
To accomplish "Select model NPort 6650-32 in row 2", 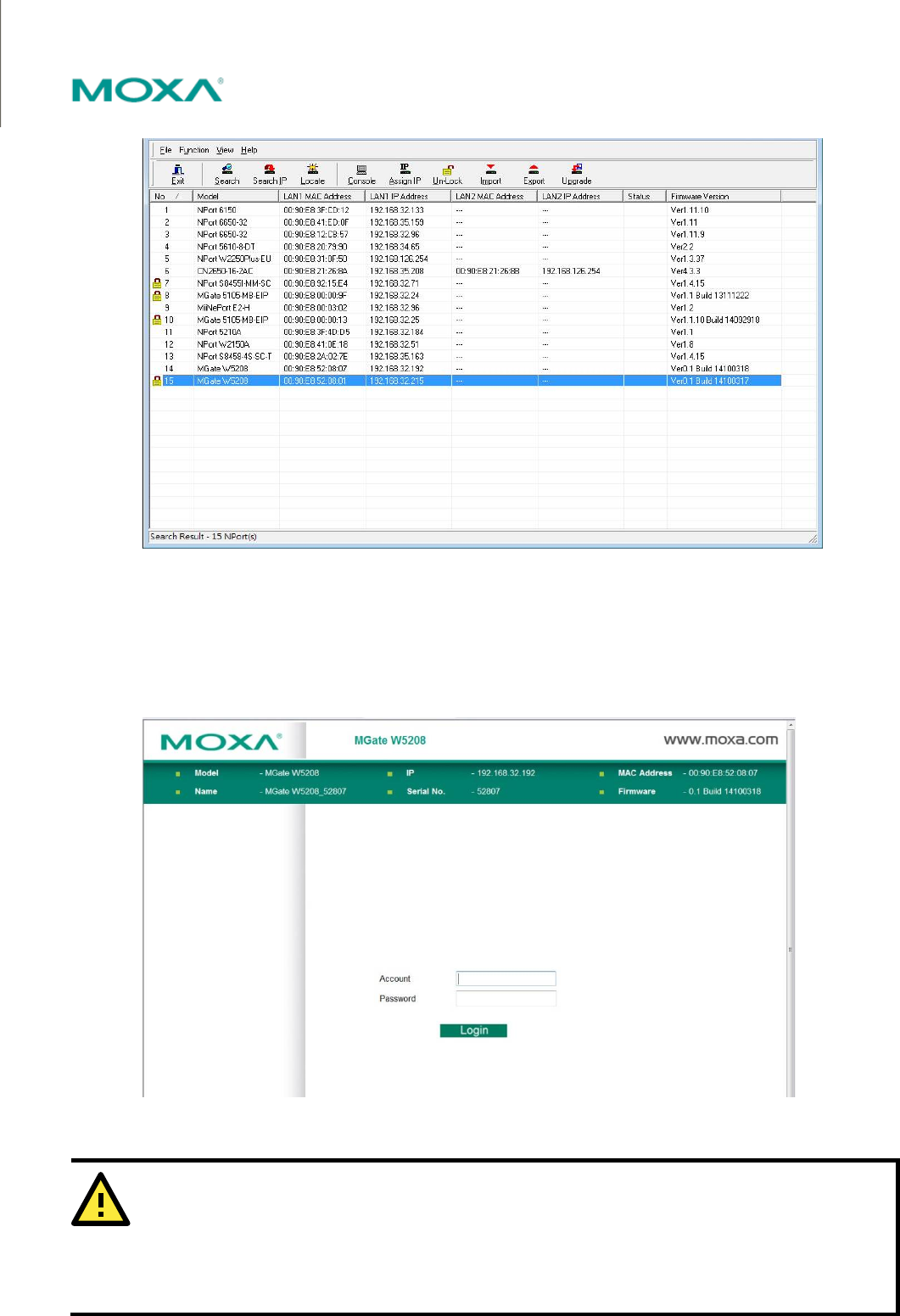I will pyautogui.click(x=222, y=222).
